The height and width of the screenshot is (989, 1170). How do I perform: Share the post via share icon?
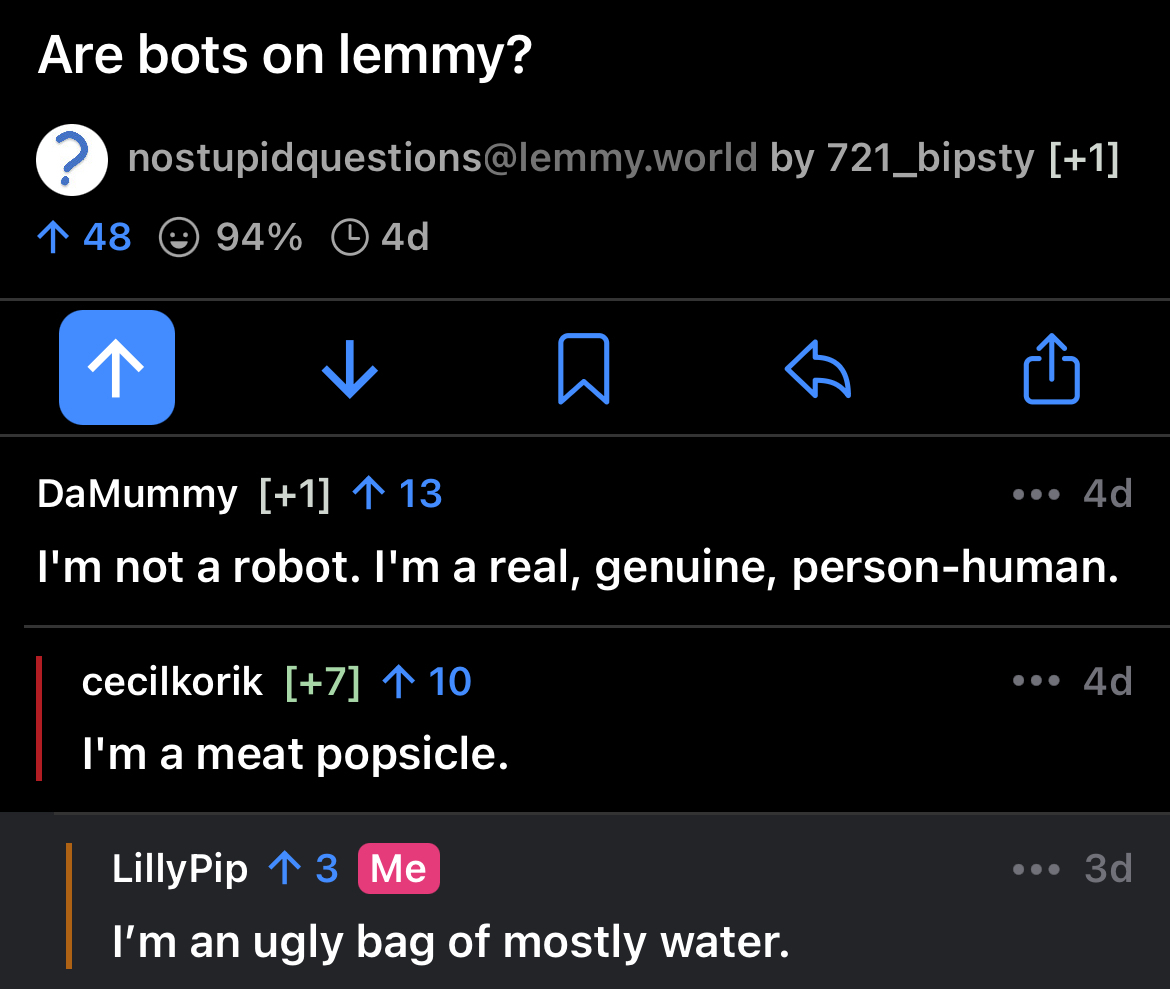(1051, 367)
